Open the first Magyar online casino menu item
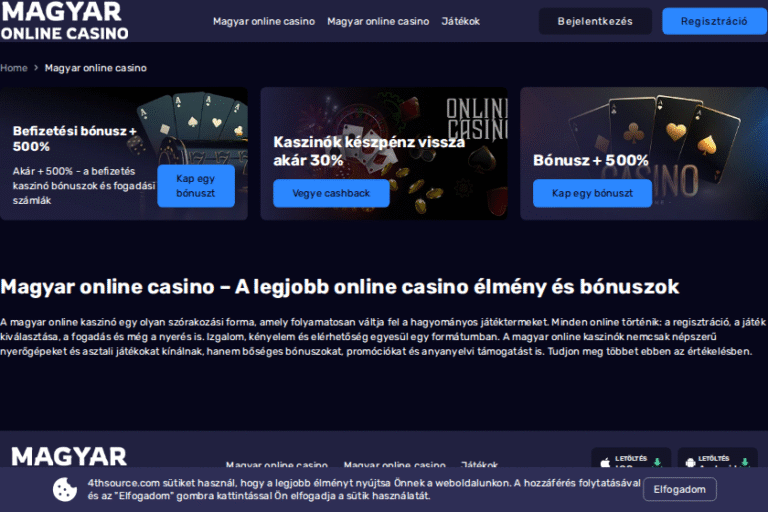 264,21
